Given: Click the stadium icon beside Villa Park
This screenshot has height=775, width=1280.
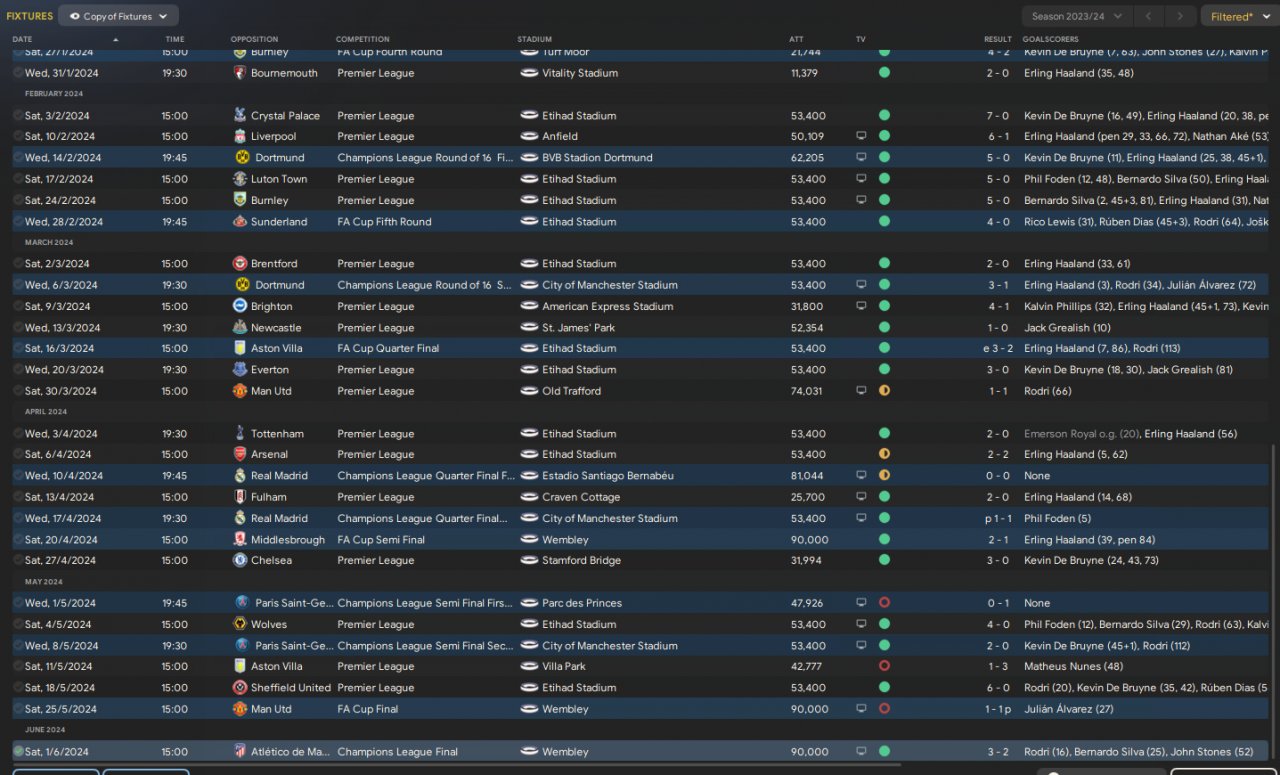Looking at the screenshot, I should pos(529,666).
